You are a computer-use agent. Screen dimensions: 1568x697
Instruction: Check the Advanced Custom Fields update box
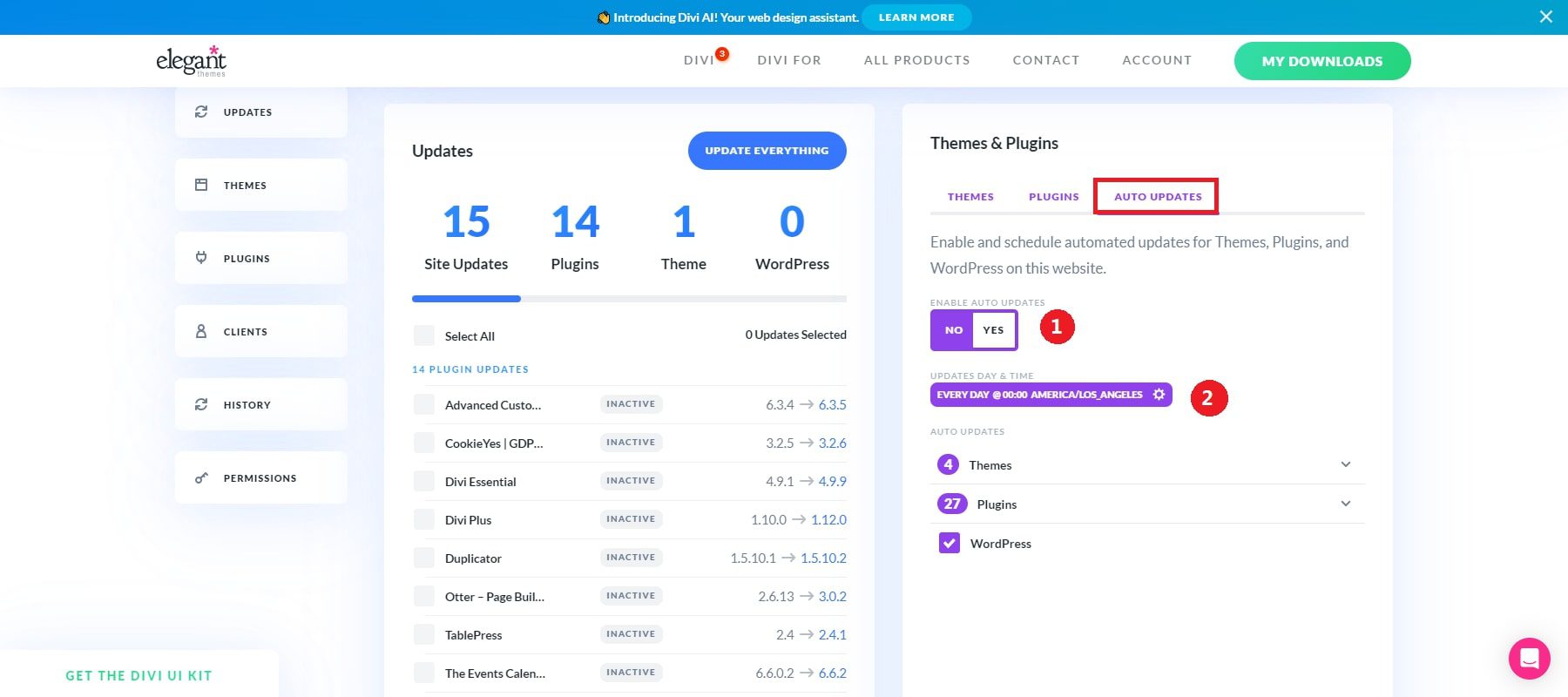424,404
